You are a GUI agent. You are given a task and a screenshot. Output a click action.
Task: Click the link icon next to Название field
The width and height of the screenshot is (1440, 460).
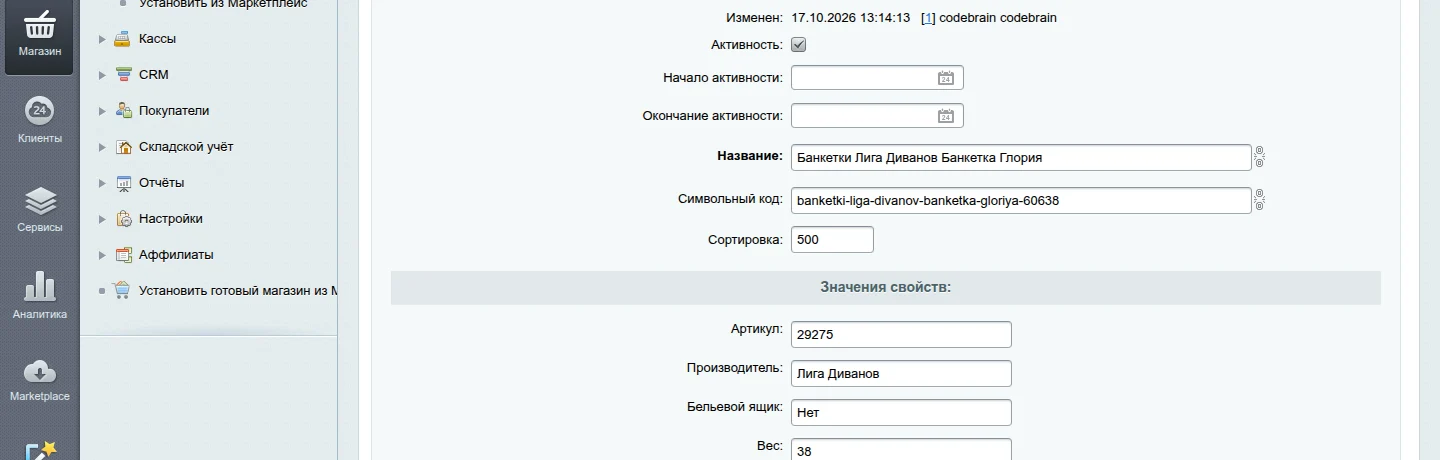(1260, 158)
